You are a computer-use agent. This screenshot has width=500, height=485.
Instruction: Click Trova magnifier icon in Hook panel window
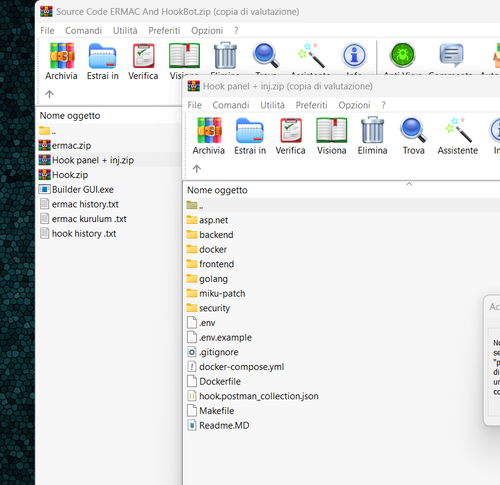pyautogui.click(x=413, y=130)
